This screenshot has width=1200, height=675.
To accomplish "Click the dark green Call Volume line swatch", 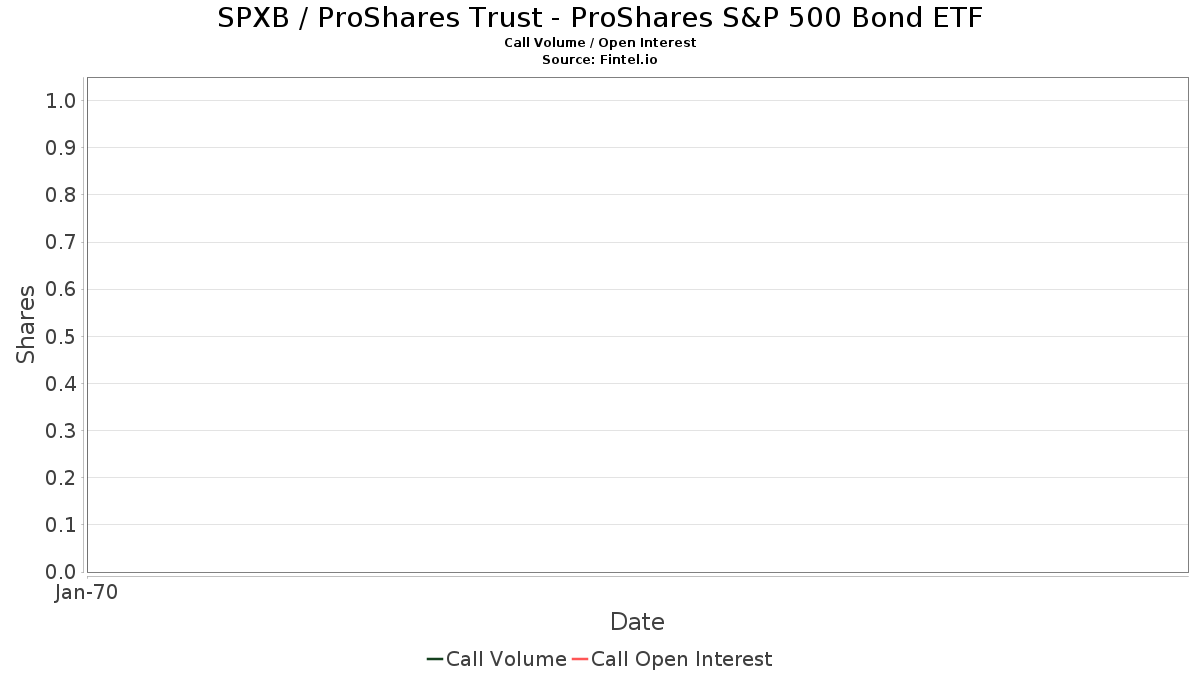I will pos(435,659).
